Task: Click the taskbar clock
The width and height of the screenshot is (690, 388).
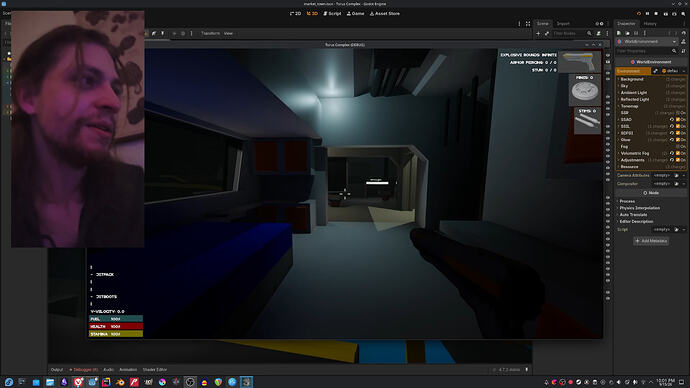Action: [x=665, y=382]
